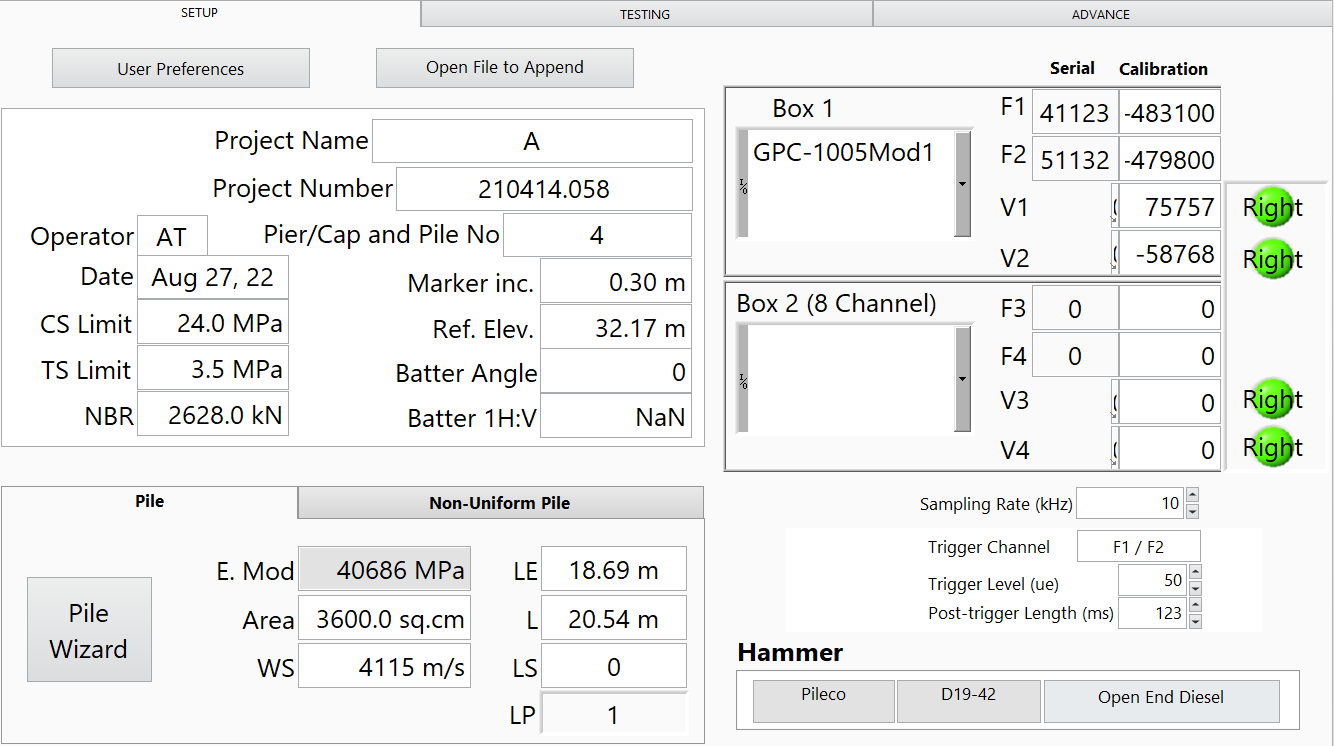Decrease Post-trigger Length with down arrow

pos(1195,621)
